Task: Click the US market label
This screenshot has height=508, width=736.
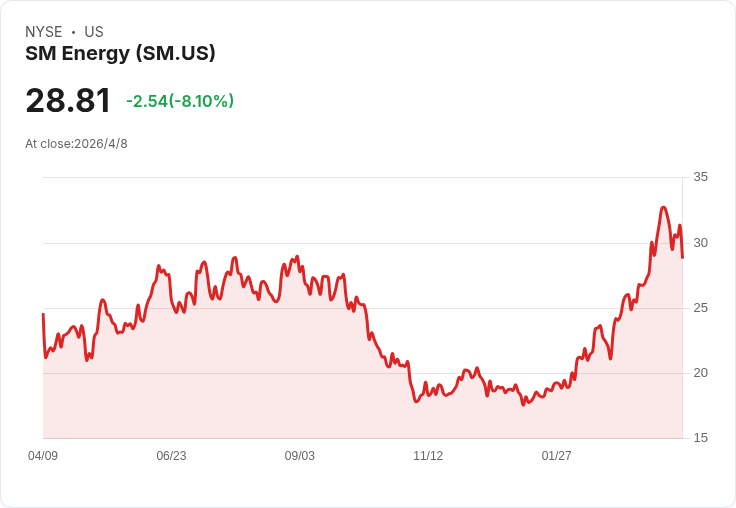Action: [94, 32]
